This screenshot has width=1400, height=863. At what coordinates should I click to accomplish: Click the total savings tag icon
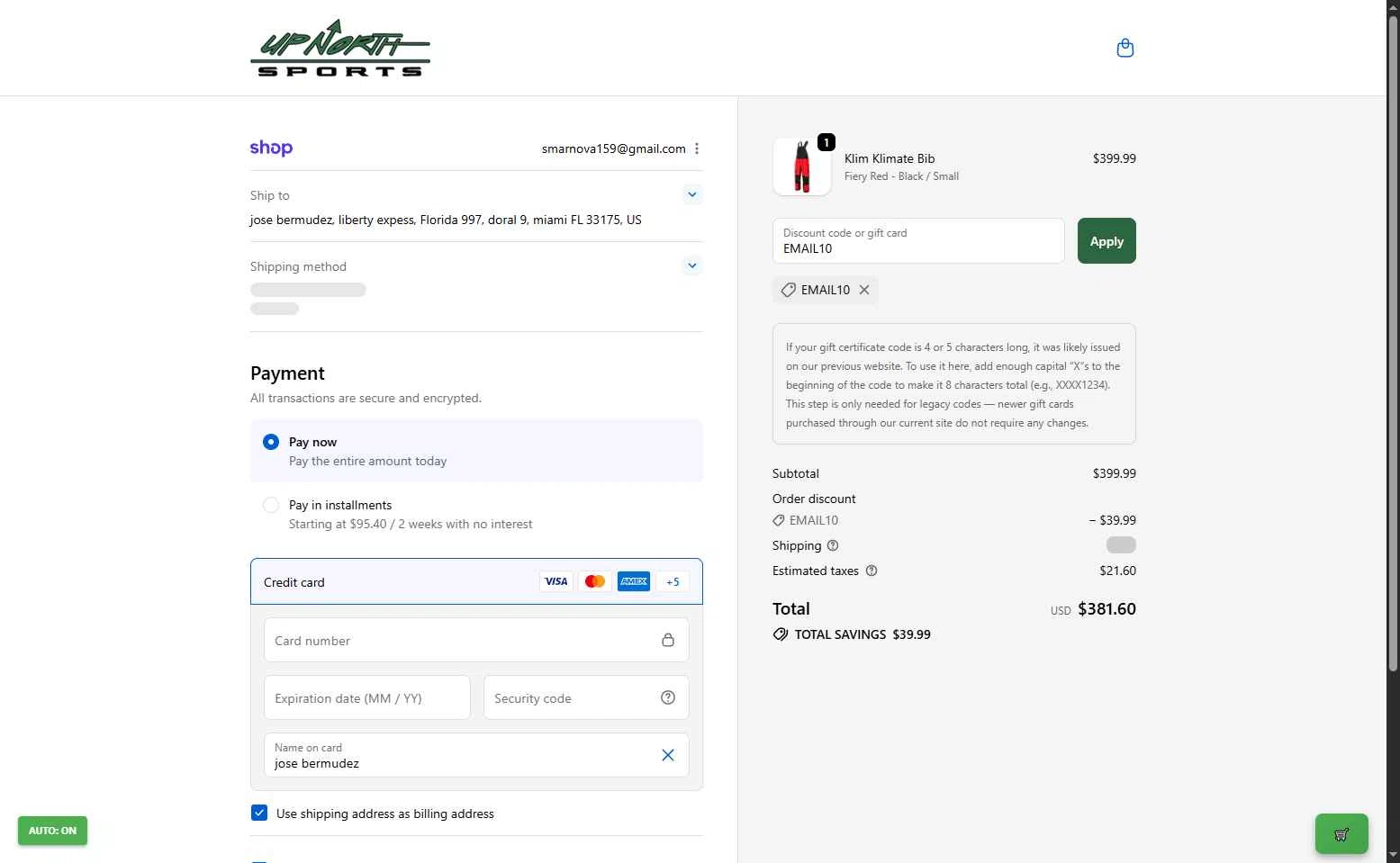tap(781, 634)
